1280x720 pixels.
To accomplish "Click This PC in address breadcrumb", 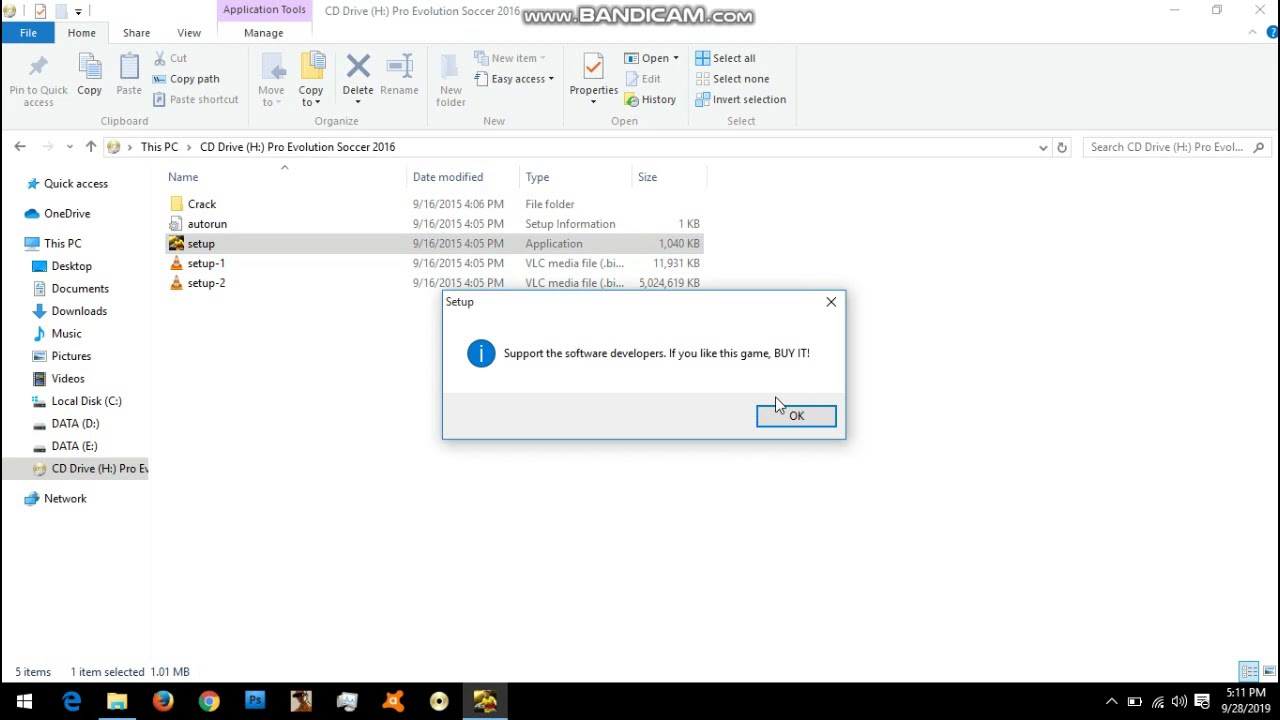I will click(159, 147).
